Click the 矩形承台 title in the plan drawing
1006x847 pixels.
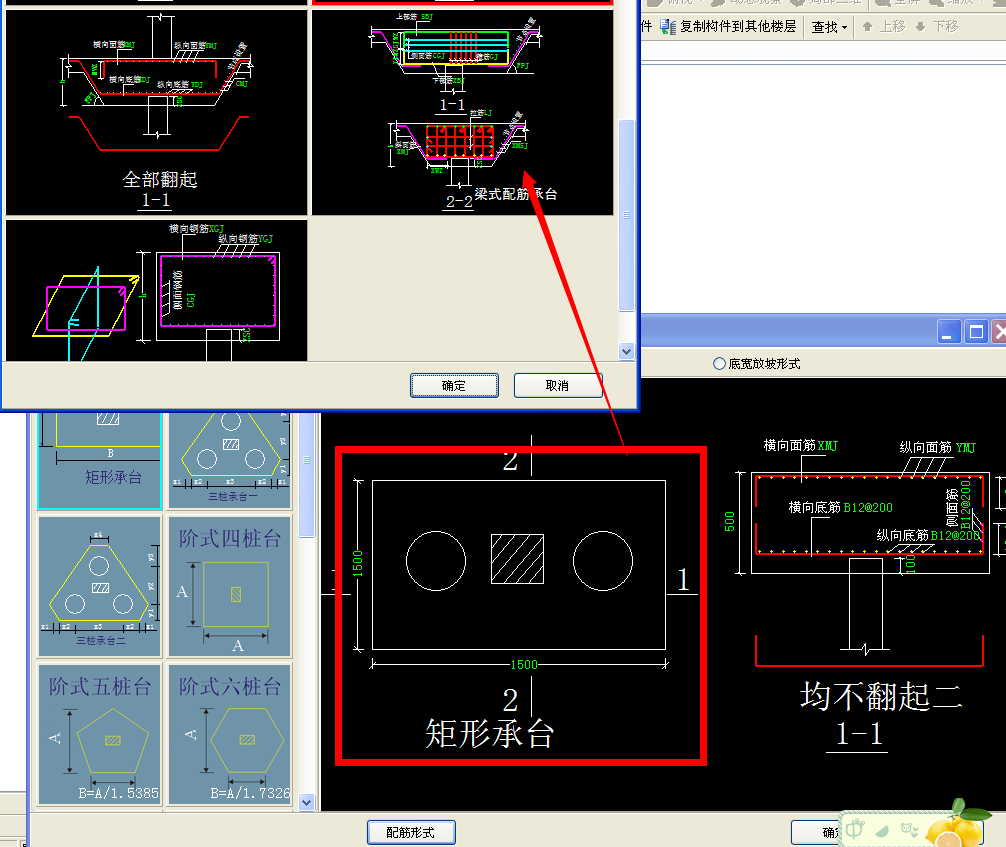(x=490, y=733)
